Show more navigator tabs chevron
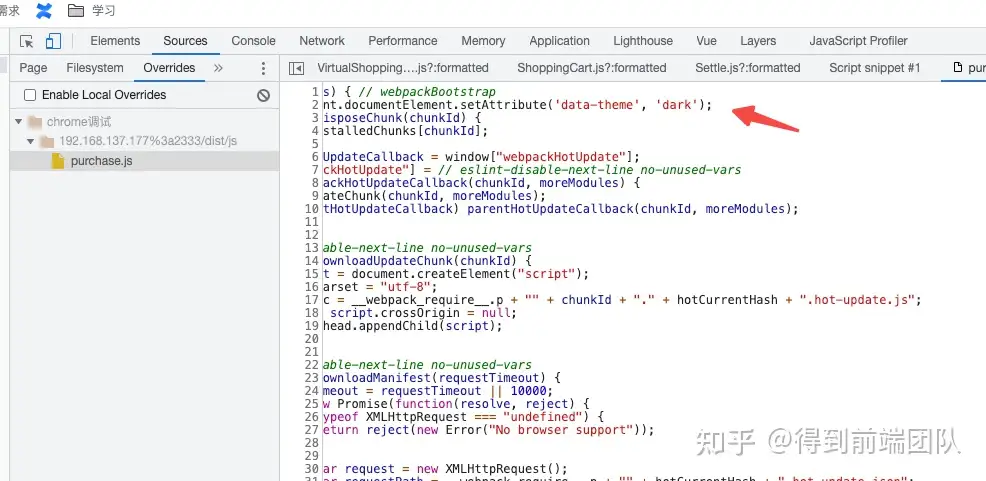986x481 pixels. (218, 68)
